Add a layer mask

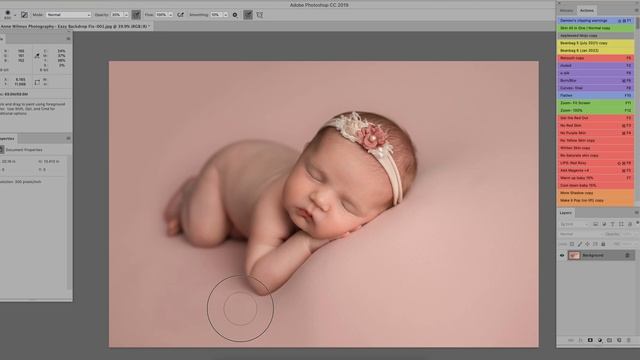[590, 340]
